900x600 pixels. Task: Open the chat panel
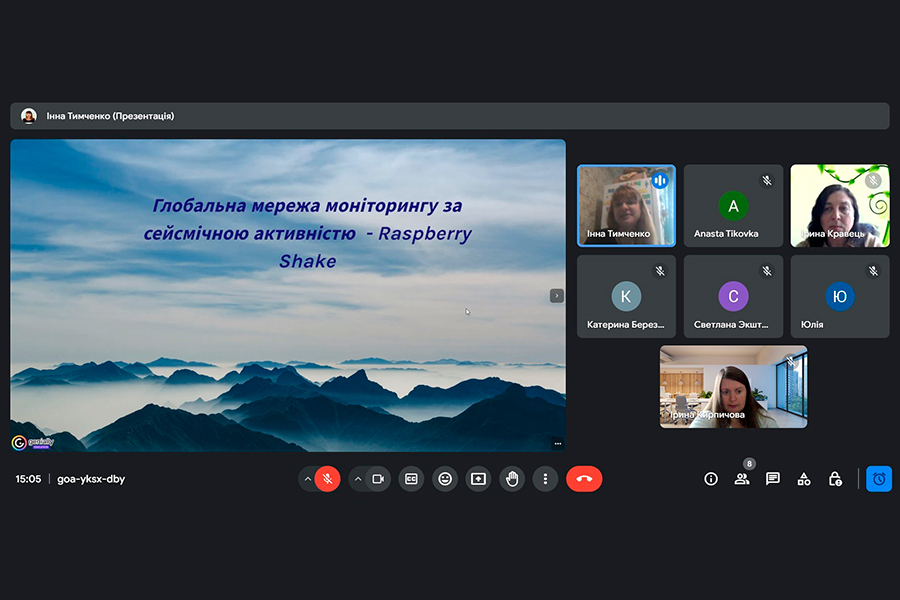pyautogui.click(x=773, y=479)
